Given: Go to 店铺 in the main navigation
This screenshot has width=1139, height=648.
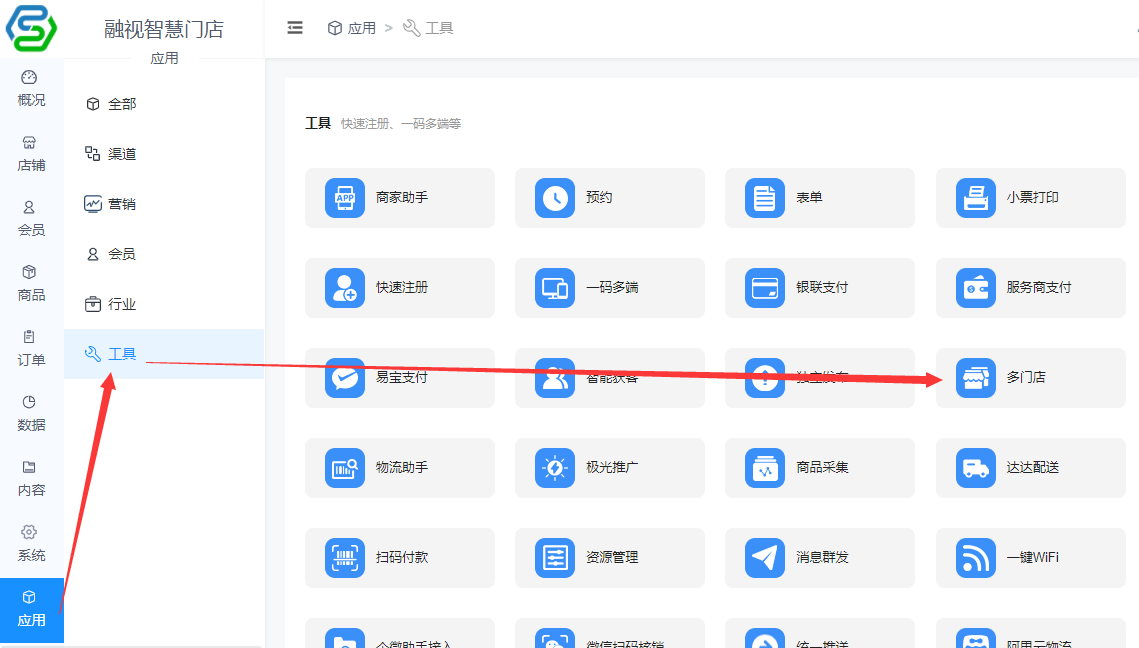Looking at the screenshot, I should pyautogui.click(x=31, y=154).
